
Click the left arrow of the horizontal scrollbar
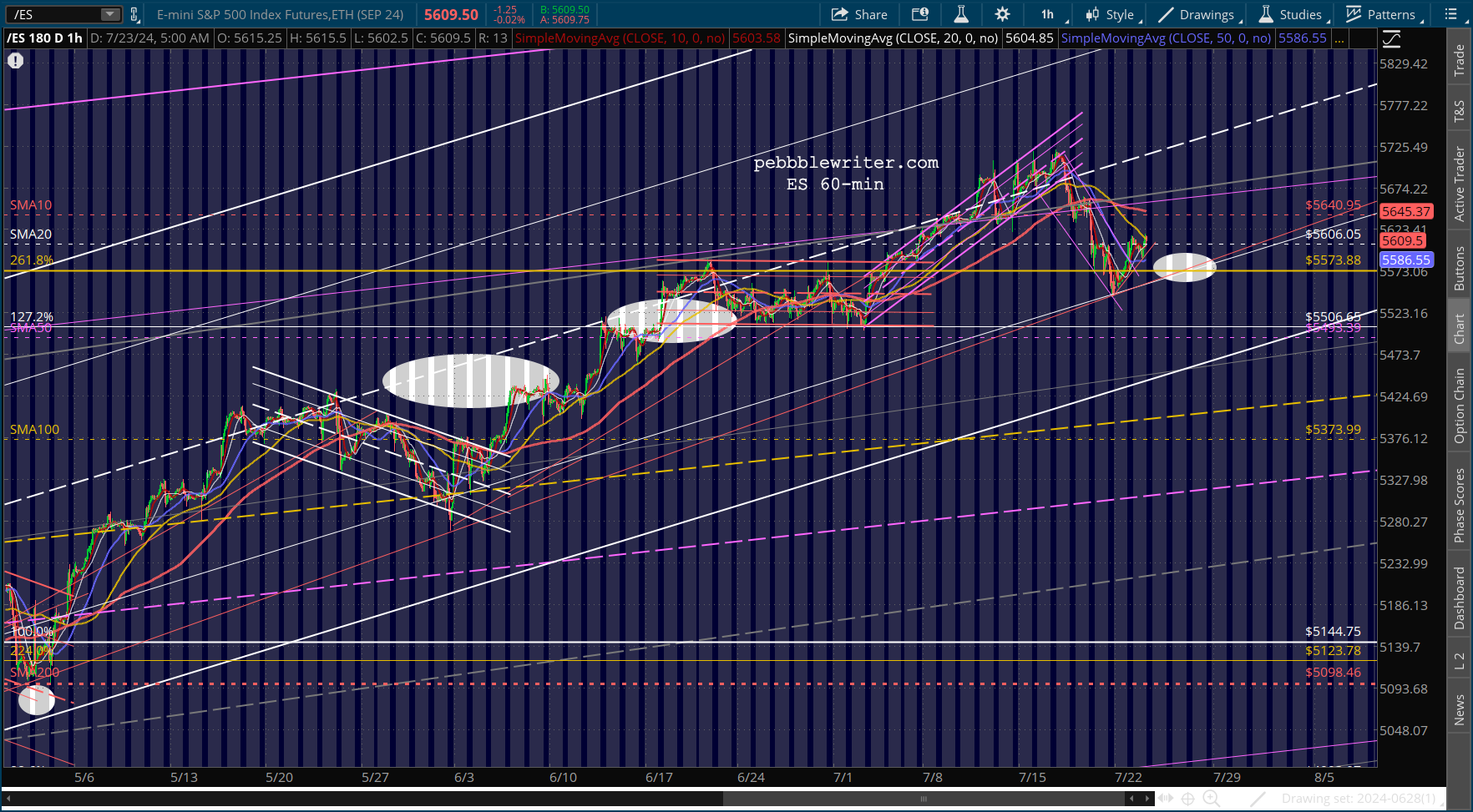pyautogui.click(x=8, y=799)
